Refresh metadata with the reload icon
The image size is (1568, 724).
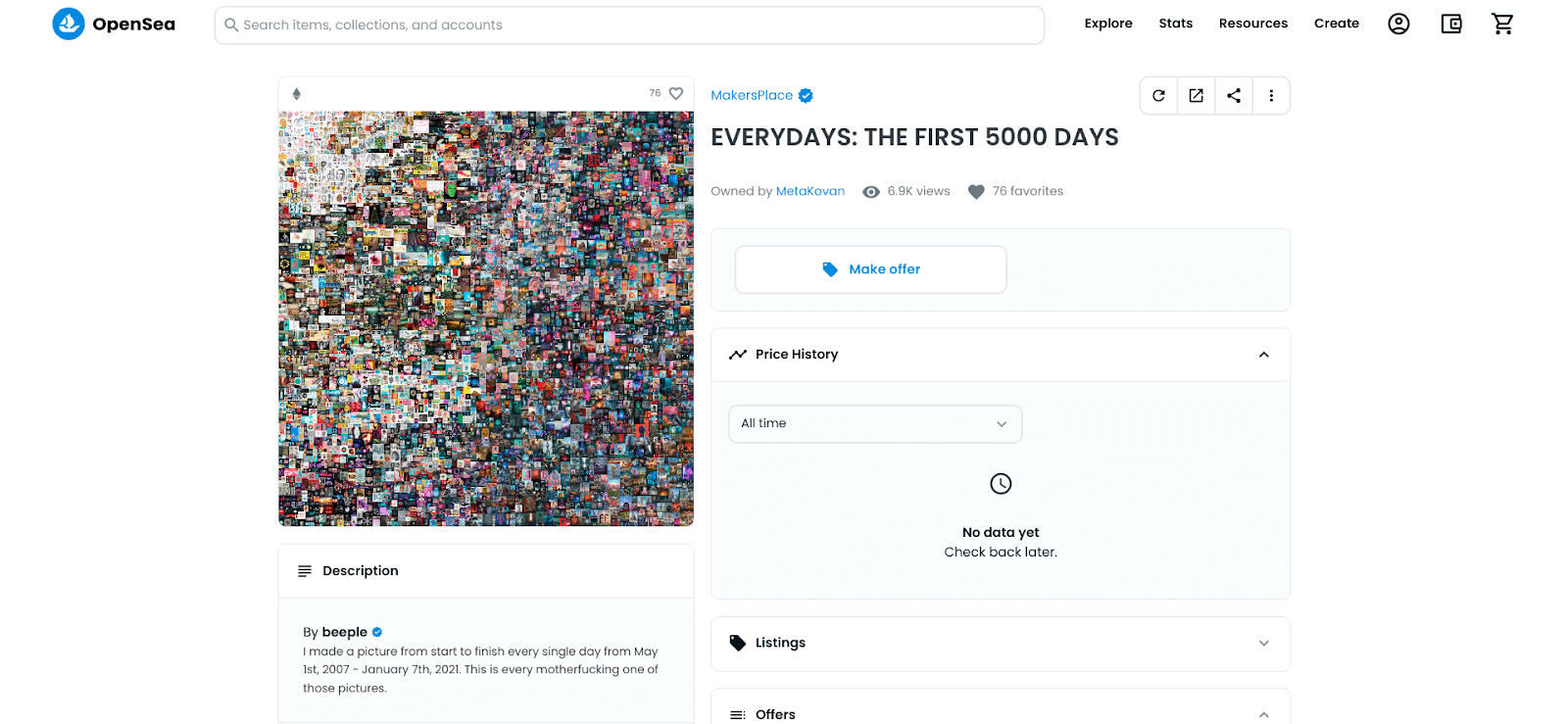(1158, 96)
